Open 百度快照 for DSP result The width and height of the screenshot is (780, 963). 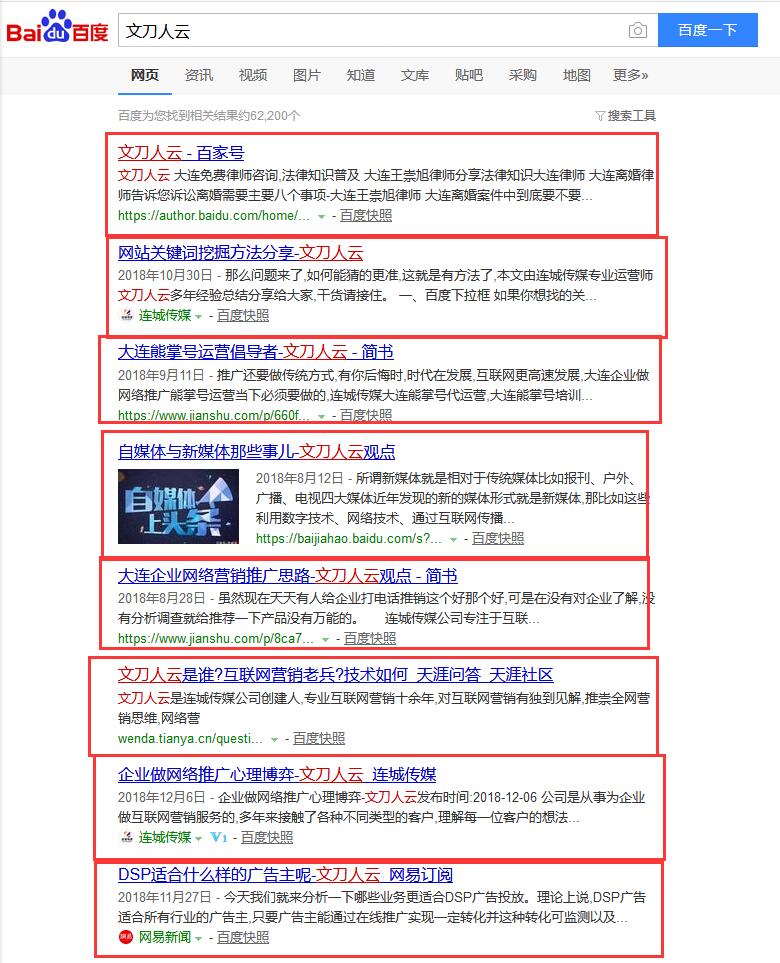(x=243, y=937)
